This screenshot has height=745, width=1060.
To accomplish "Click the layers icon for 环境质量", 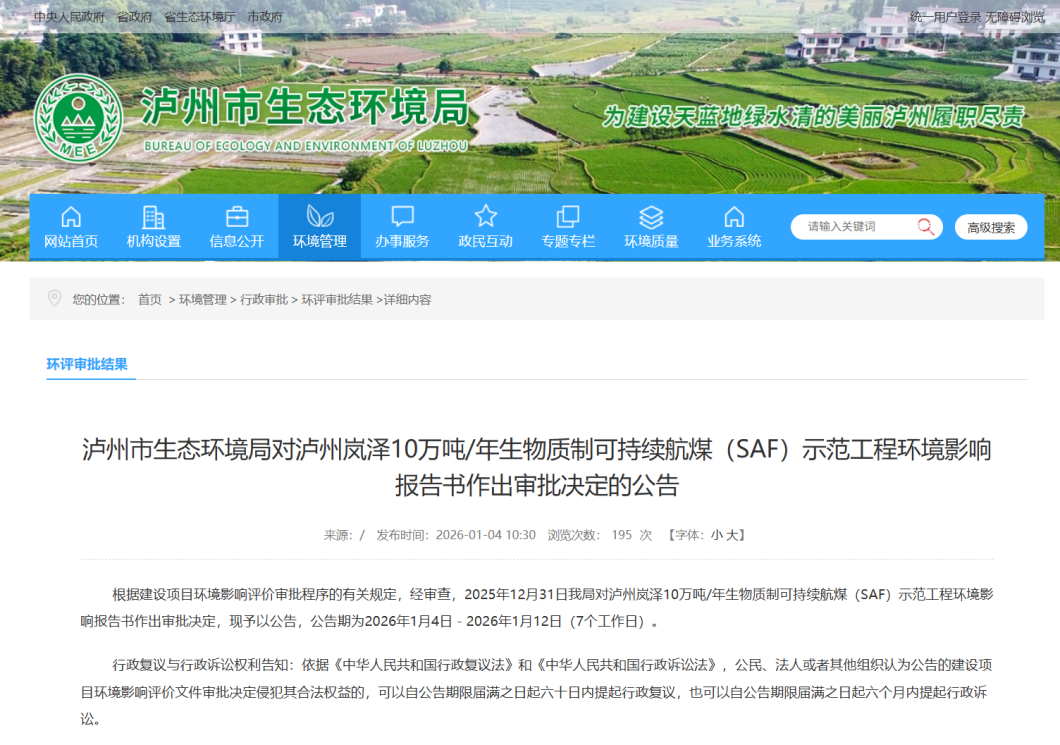I will point(651,217).
